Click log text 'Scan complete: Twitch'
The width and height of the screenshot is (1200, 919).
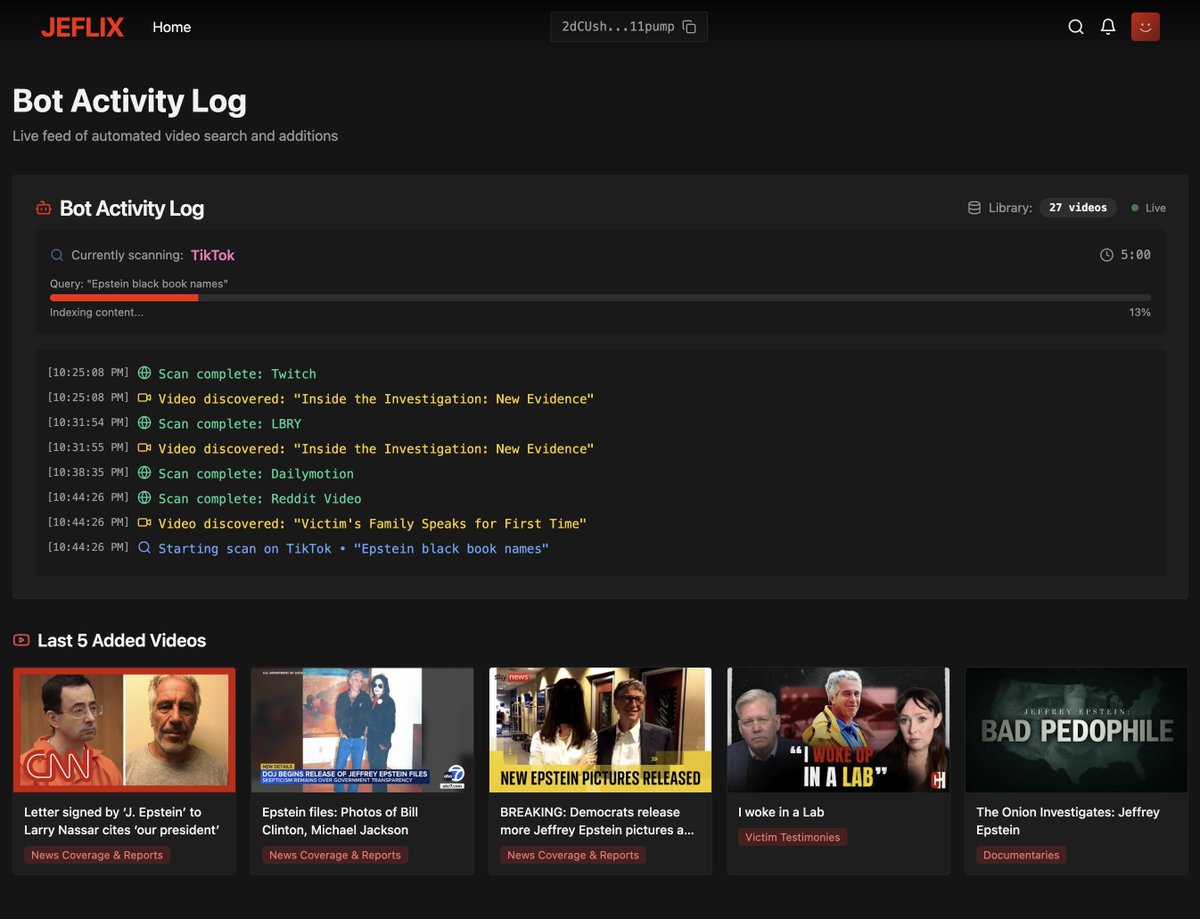click(237, 374)
